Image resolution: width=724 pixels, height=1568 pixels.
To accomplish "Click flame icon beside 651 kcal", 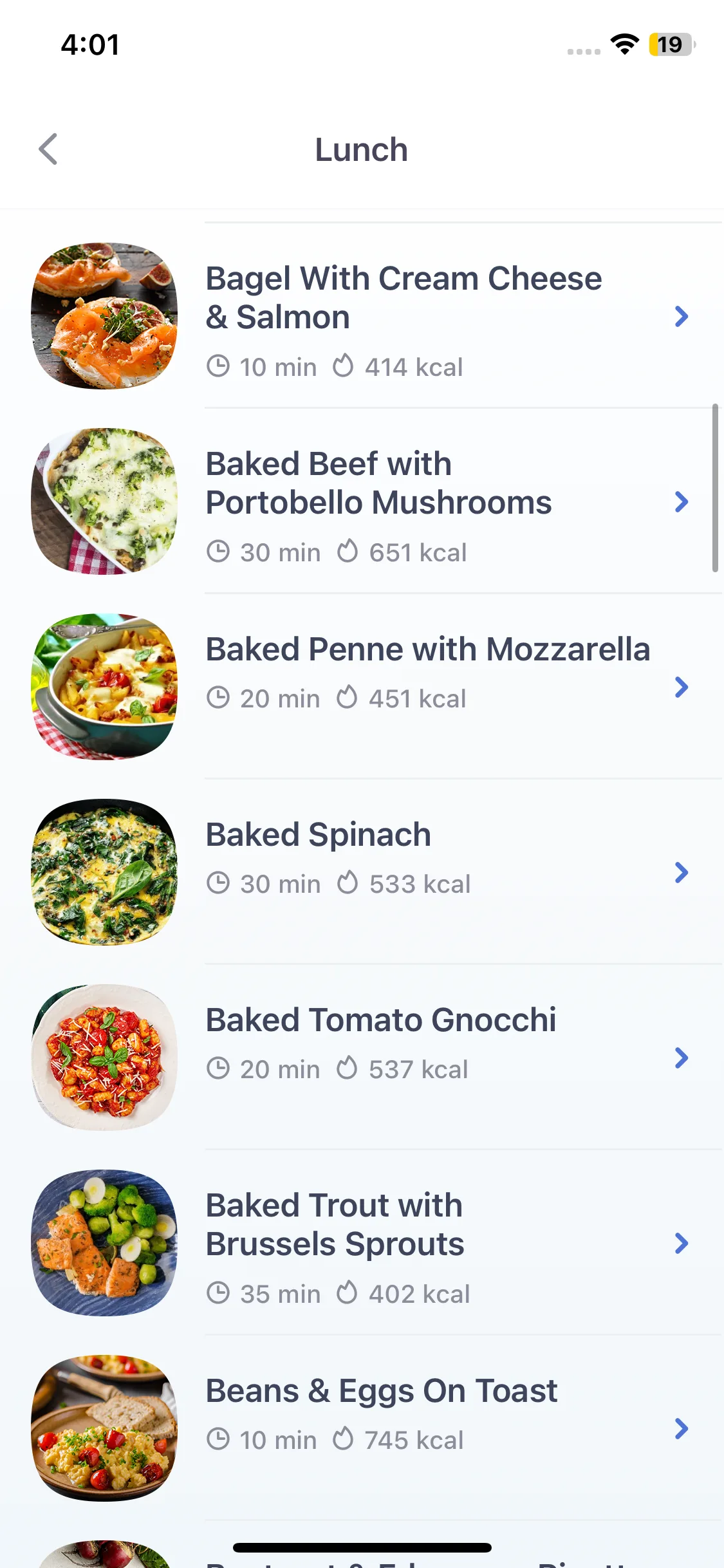I will click(348, 552).
